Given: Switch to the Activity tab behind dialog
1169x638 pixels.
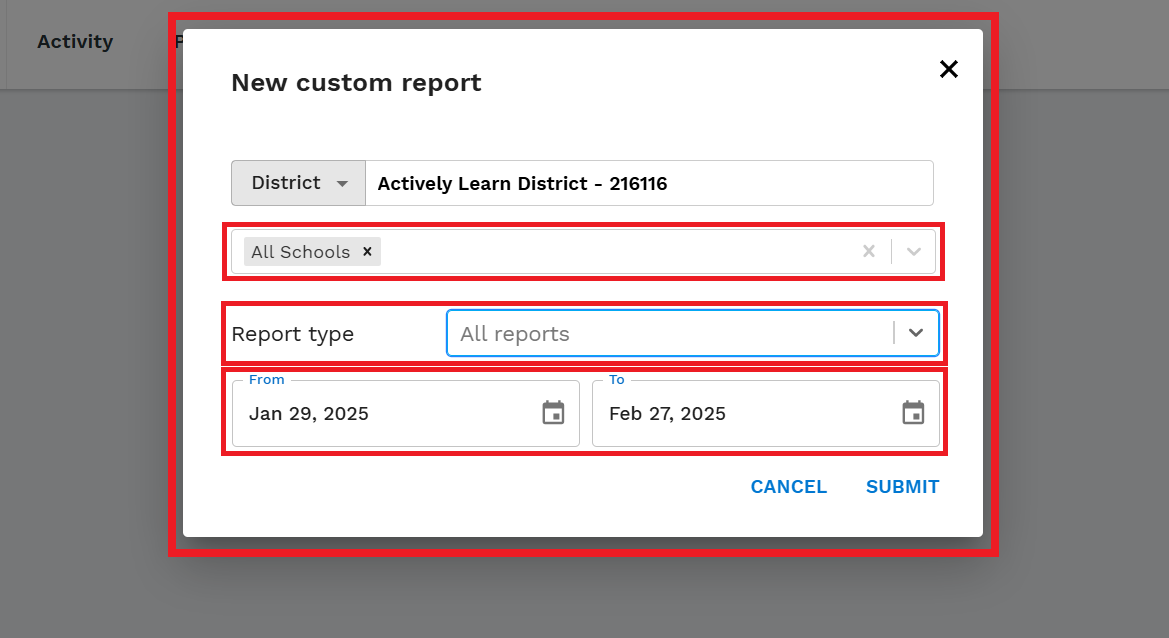Looking at the screenshot, I should pos(75,42).
